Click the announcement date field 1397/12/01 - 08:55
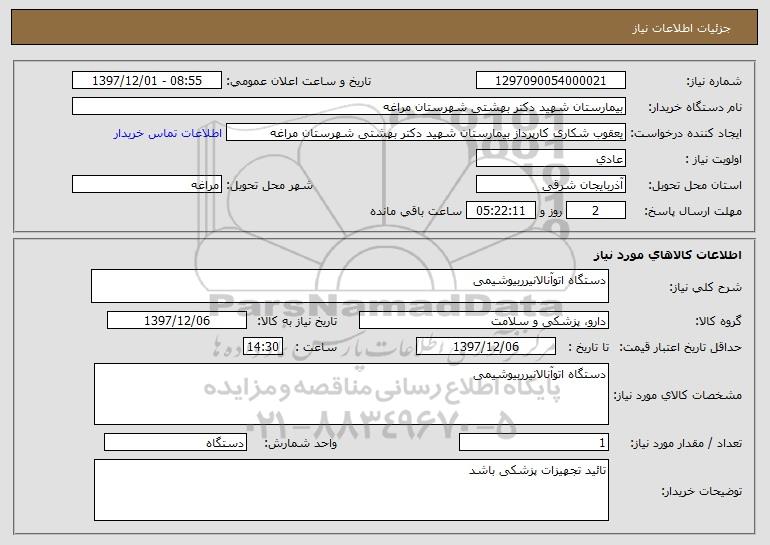The height and width of the screenshot is (545, 770). point(147,81)
